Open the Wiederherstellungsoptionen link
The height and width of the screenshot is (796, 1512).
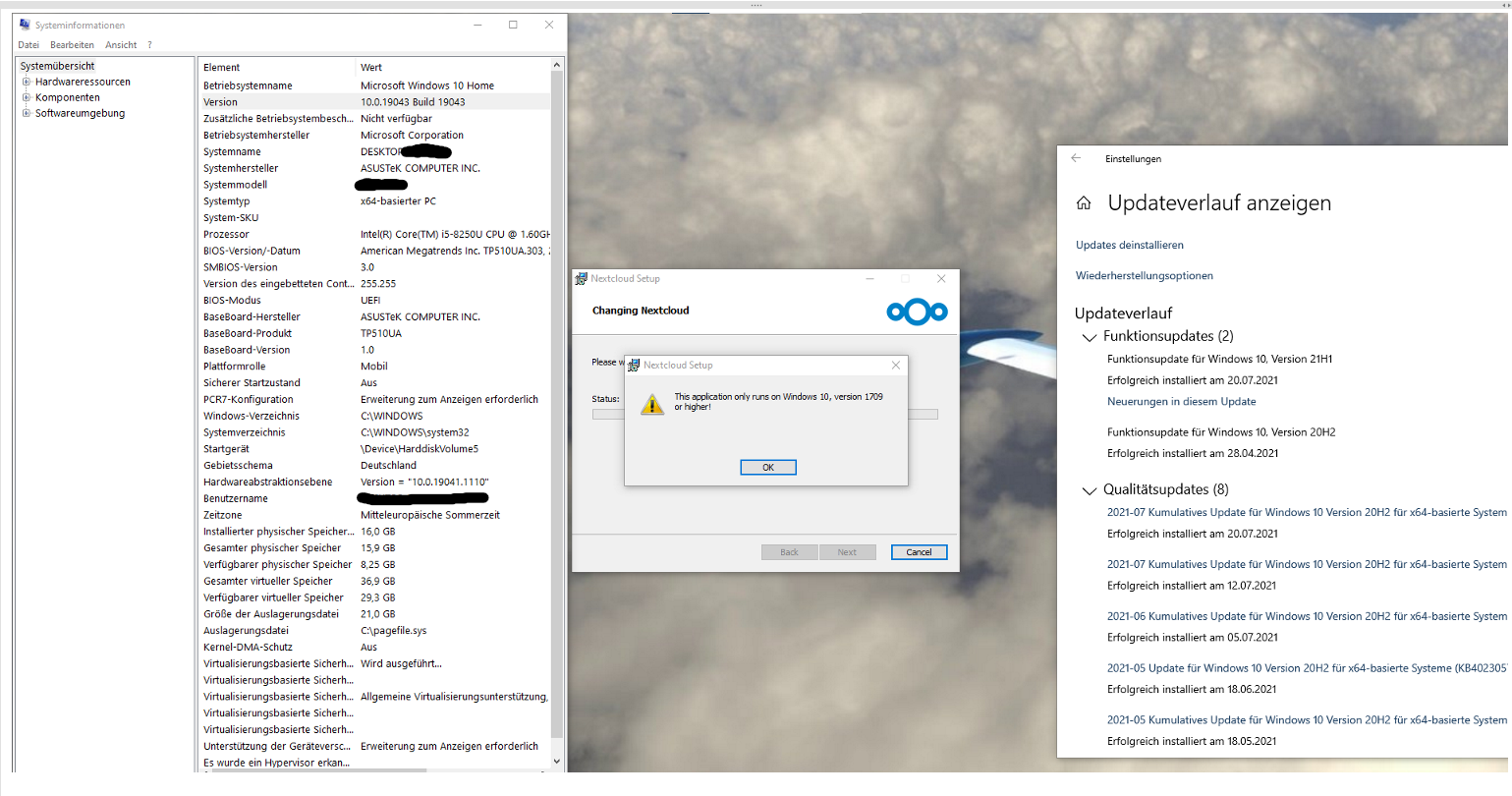[x=1145, y=276]
